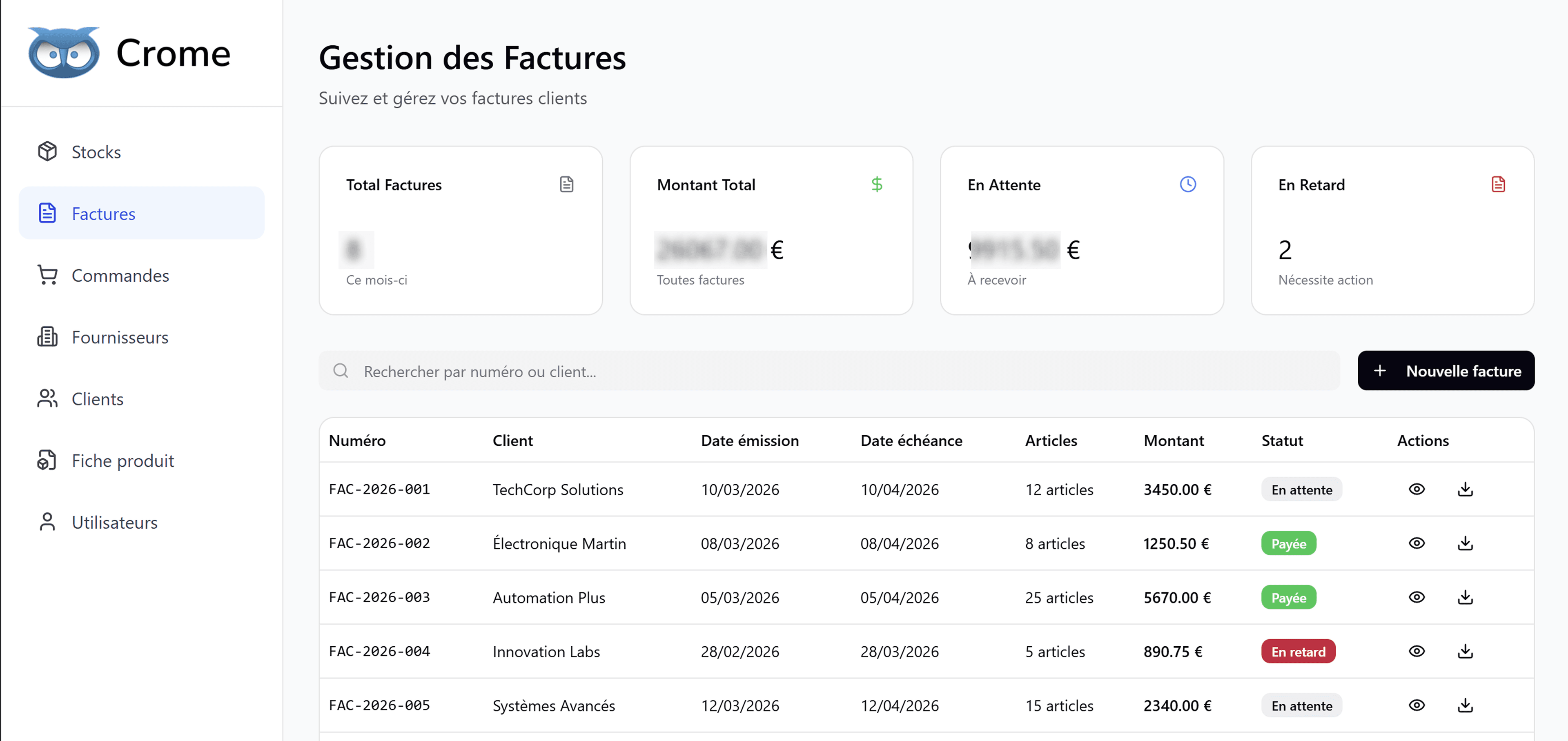Open the Fournisseurs page
1568x741 pixels.
[x=141, y=337]
